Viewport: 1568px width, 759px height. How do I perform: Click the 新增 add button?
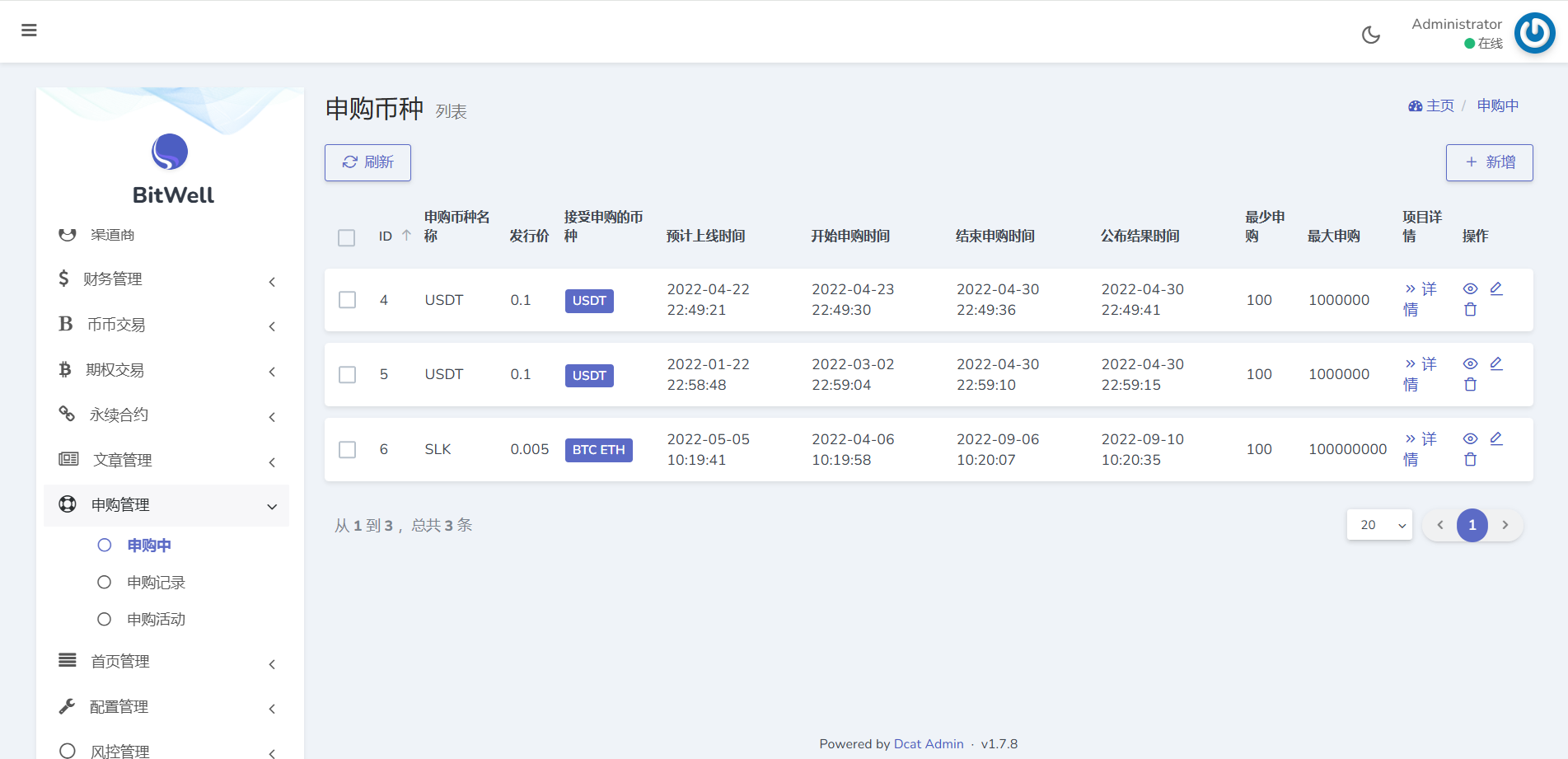click(x=1489, y=162)
